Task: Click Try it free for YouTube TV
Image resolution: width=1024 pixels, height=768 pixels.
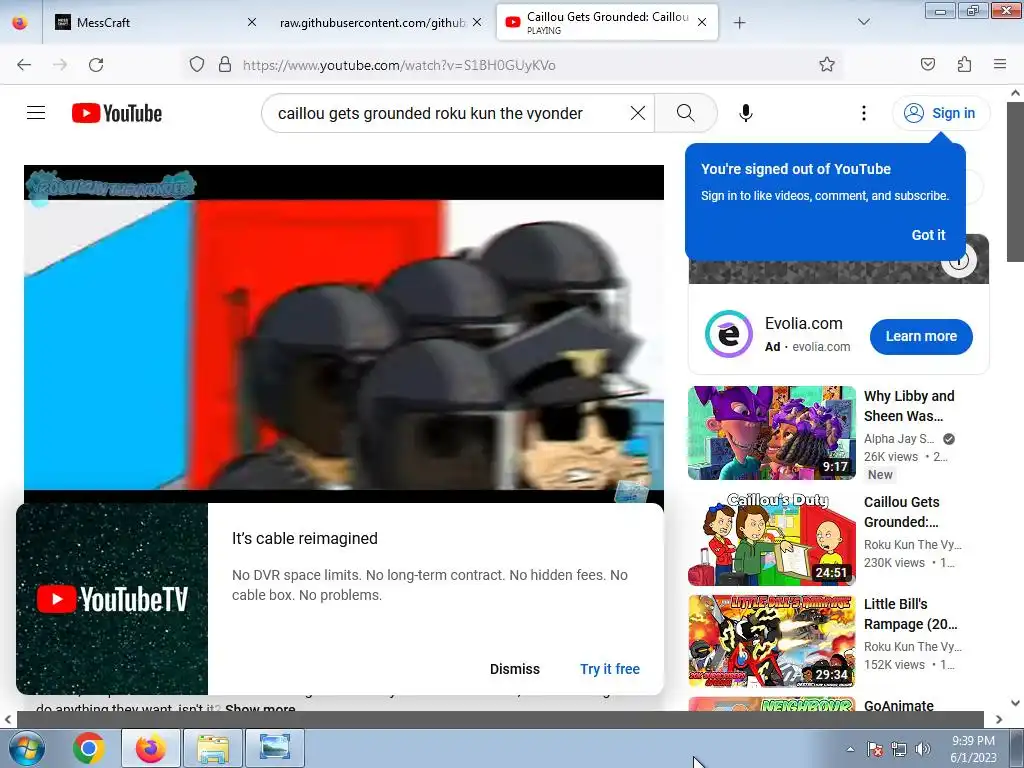Action: pos(610,669)
